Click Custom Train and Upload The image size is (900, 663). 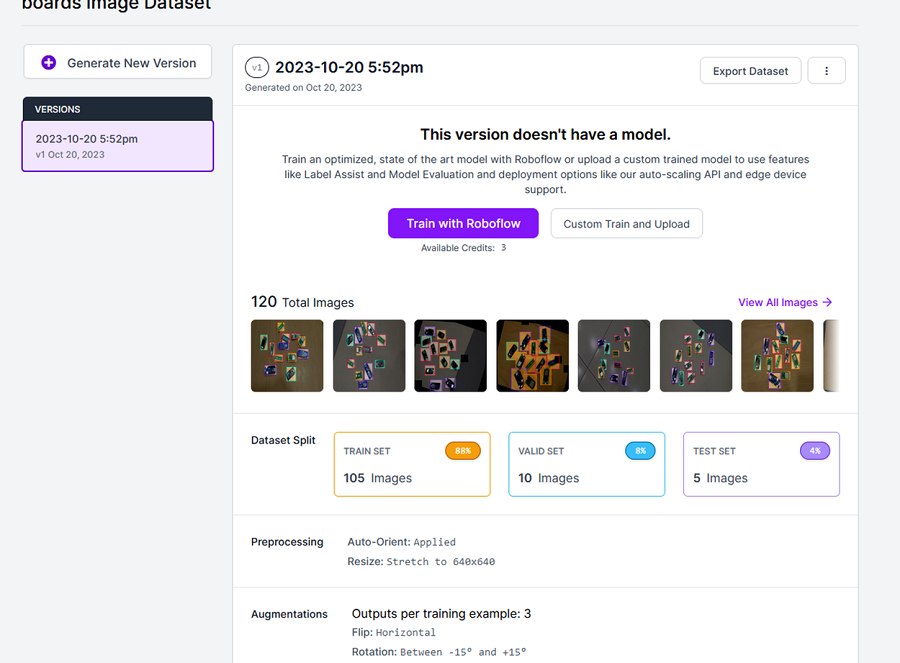point(626,223)
